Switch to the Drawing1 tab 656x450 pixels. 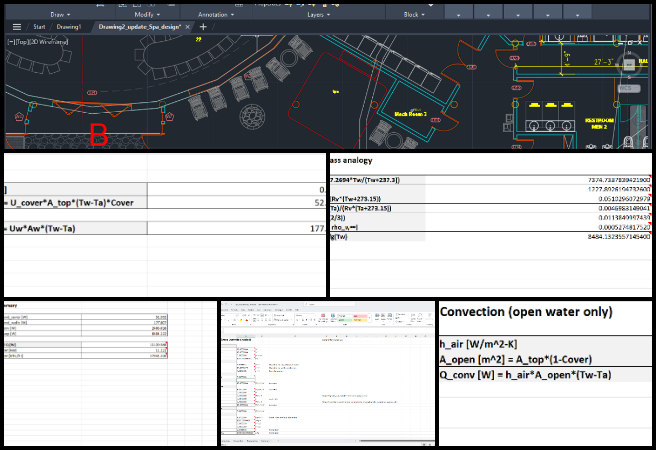tap(69, 27)
